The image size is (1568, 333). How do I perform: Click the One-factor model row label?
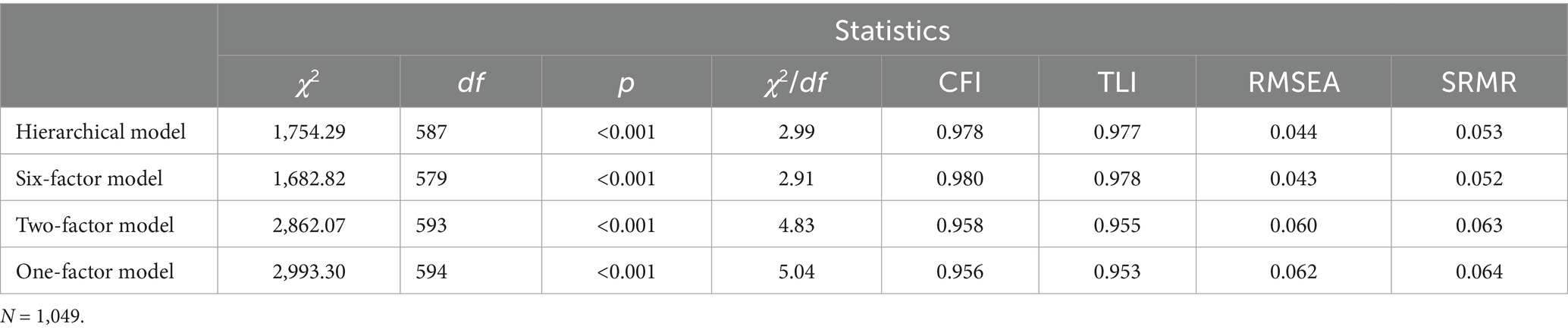tap(95, 272)
